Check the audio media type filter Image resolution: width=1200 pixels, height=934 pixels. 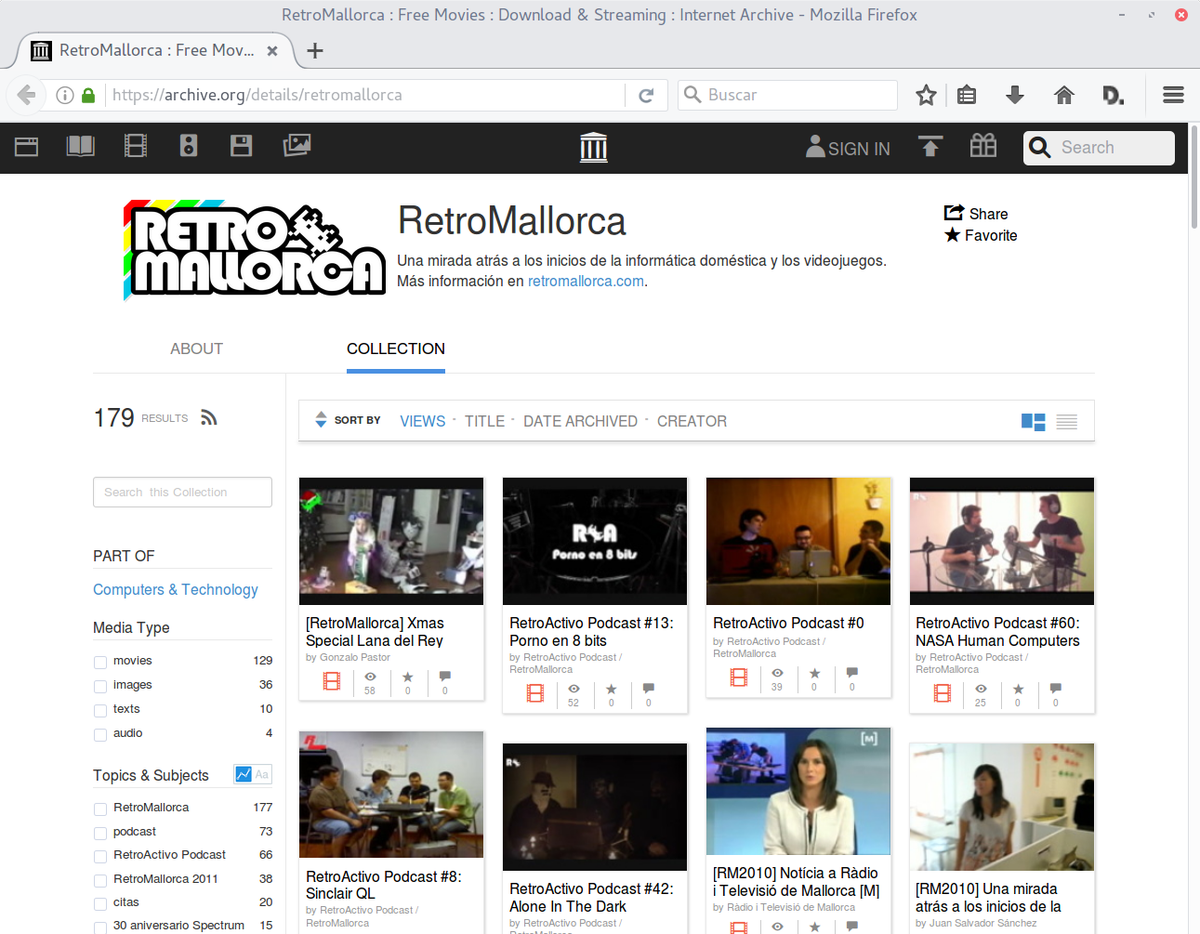(x=100, y=735)
